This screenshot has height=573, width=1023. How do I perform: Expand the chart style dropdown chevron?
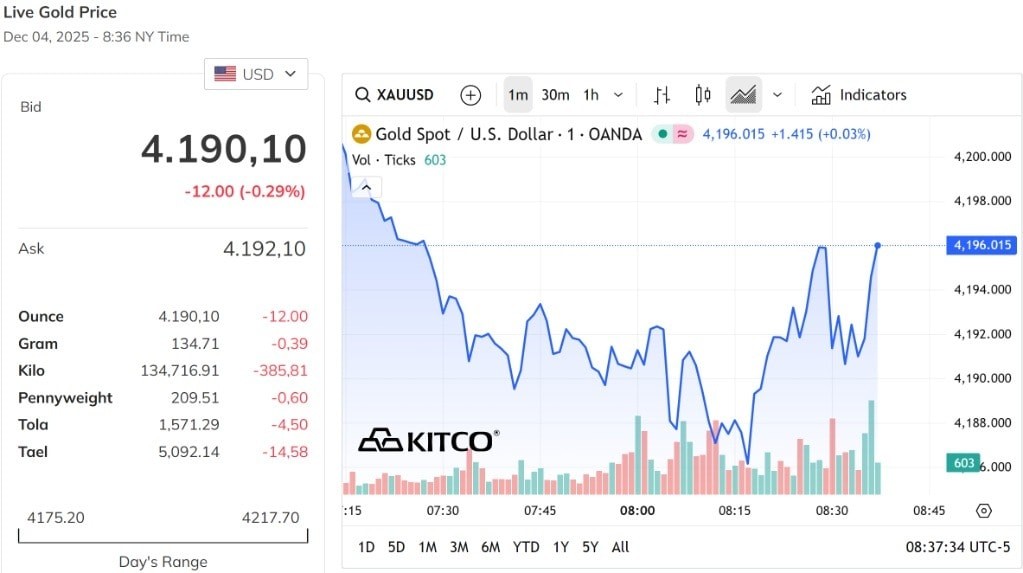777,95
